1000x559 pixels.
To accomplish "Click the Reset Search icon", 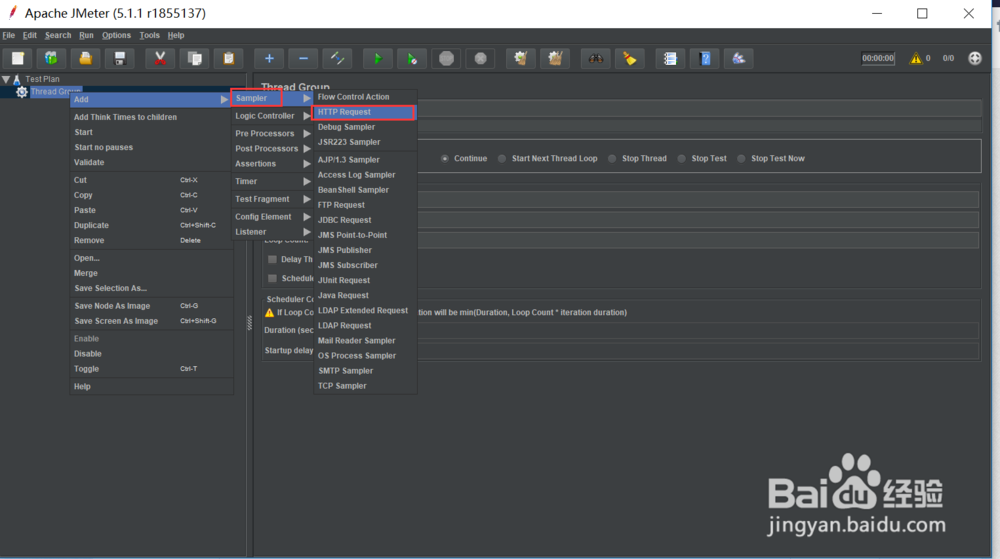I will [x=630, y=59].
